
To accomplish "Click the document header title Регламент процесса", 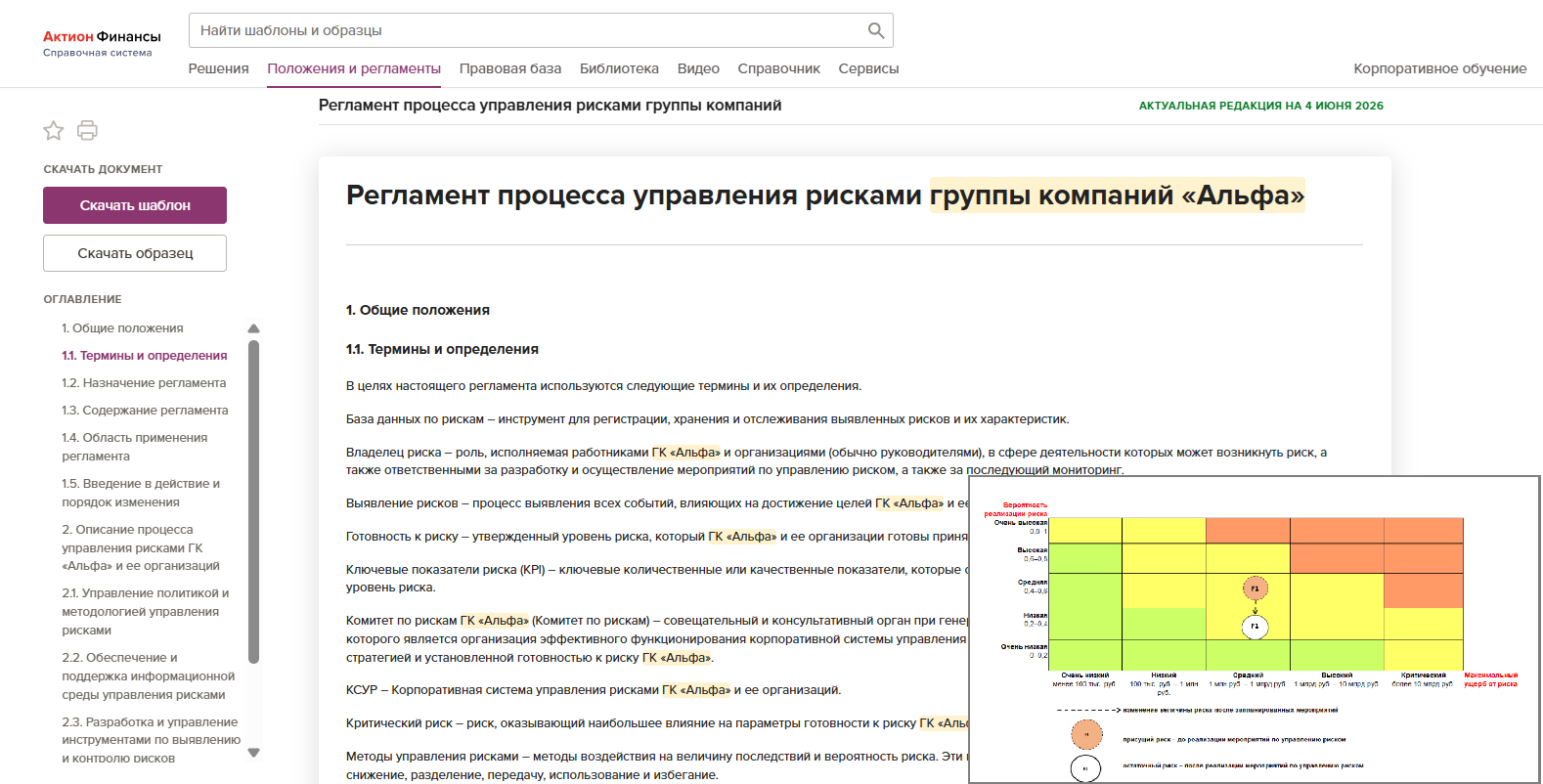I will coord(550,106).
